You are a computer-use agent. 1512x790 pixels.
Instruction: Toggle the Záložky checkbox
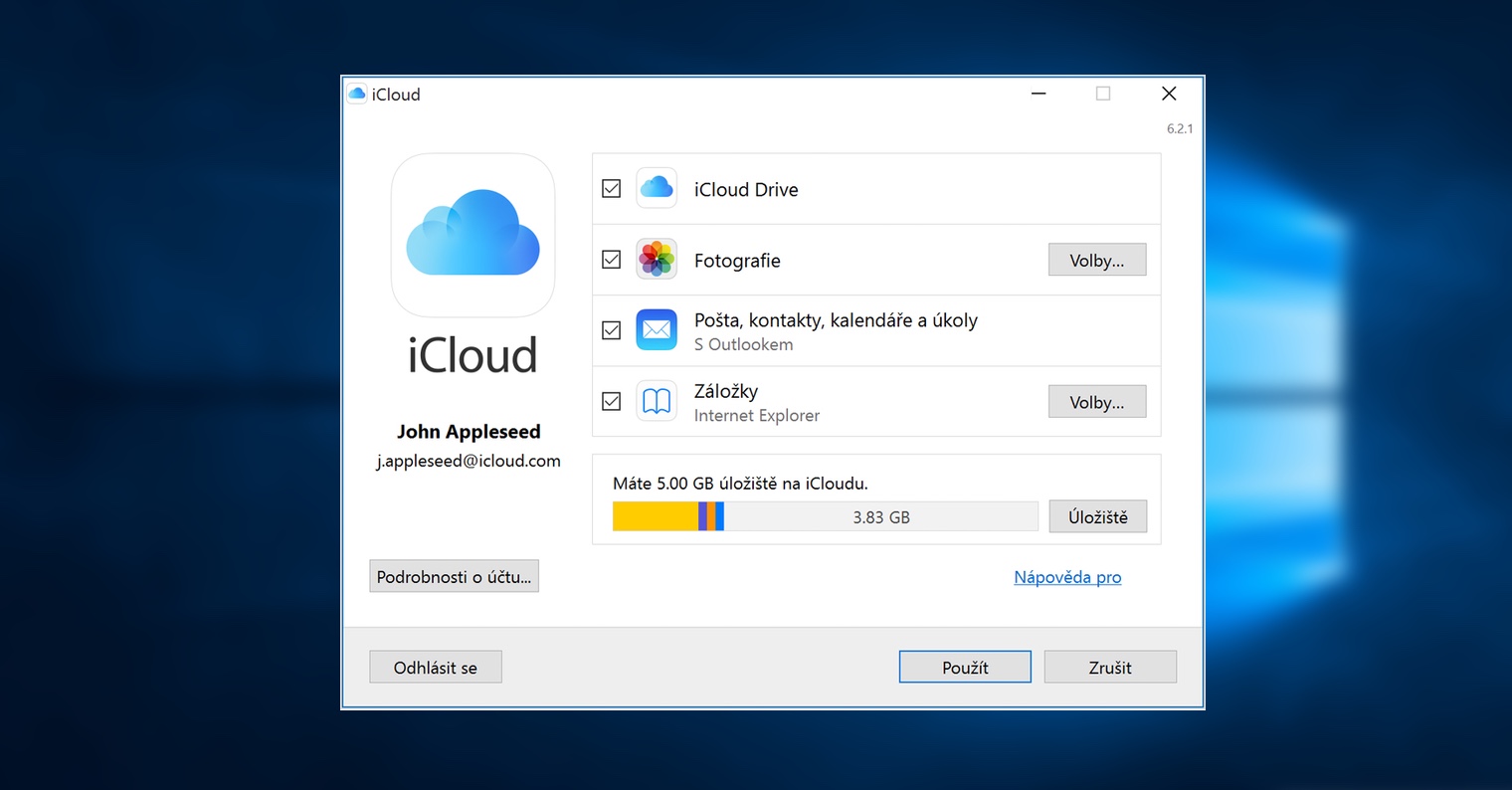tap(612, 402)
